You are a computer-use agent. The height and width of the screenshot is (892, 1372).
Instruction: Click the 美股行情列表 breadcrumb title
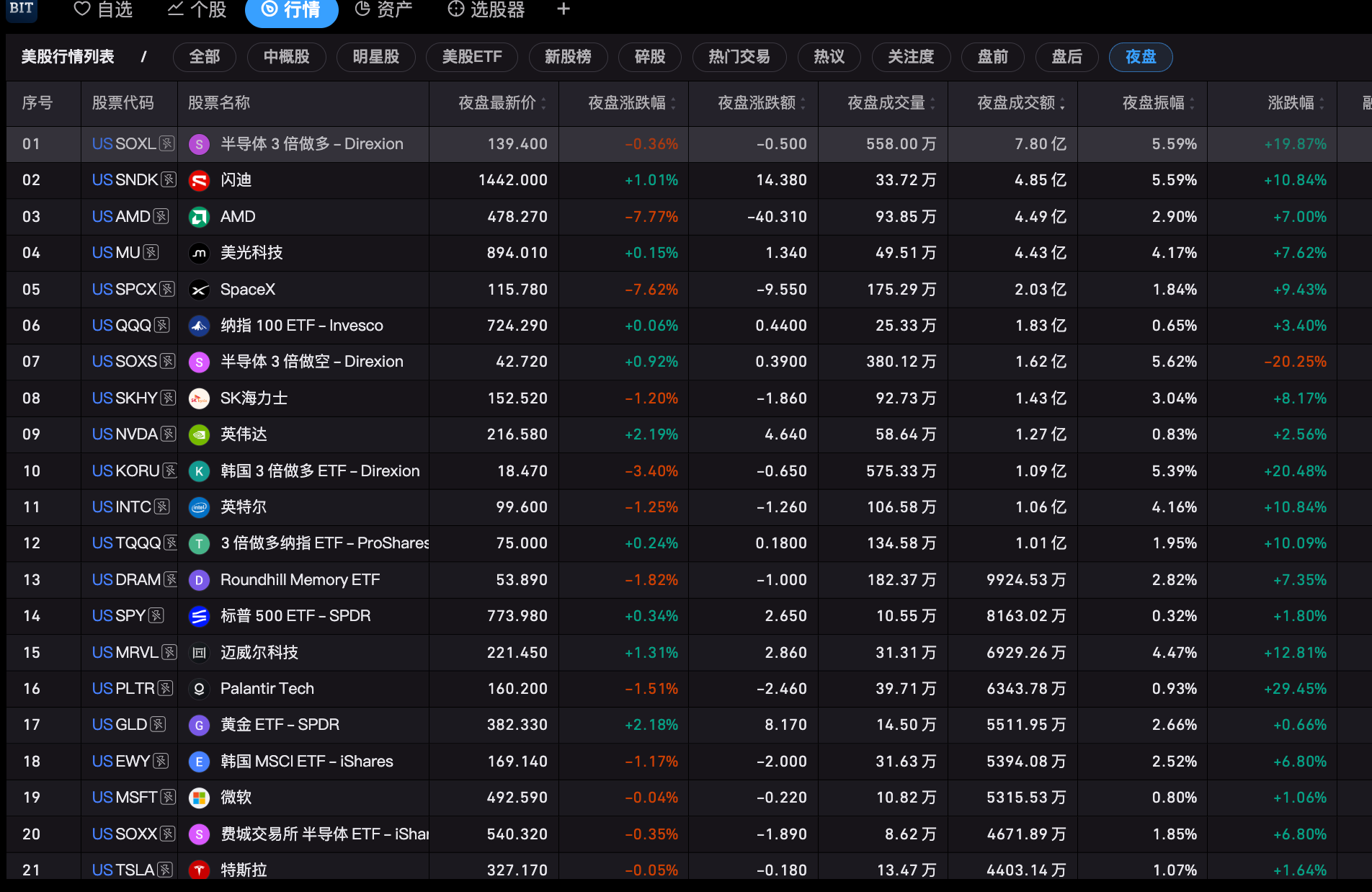pyautogui.click(x=68, y=57)
